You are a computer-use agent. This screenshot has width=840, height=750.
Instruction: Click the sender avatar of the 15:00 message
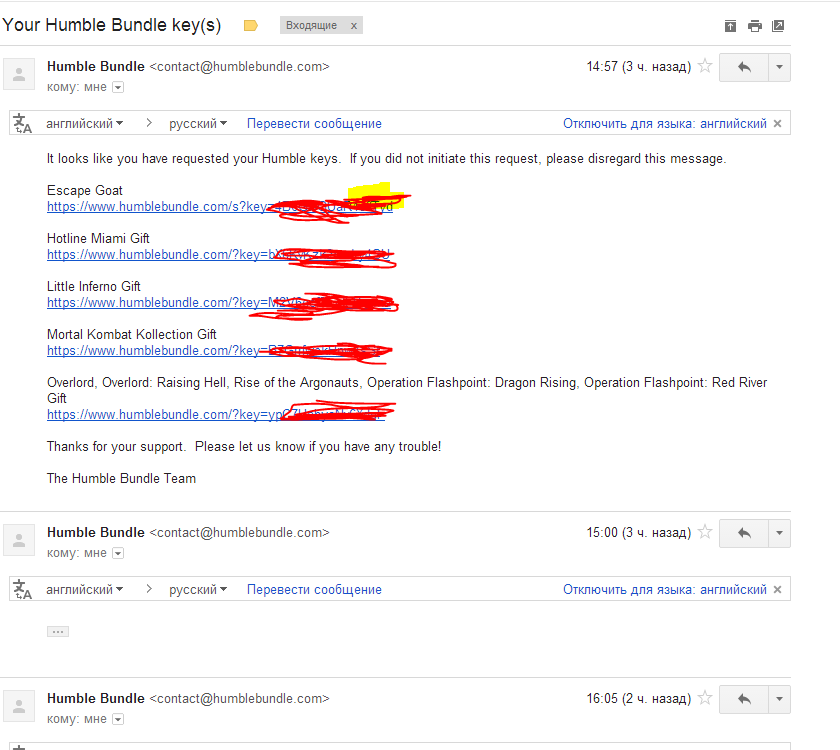(19, 540)
